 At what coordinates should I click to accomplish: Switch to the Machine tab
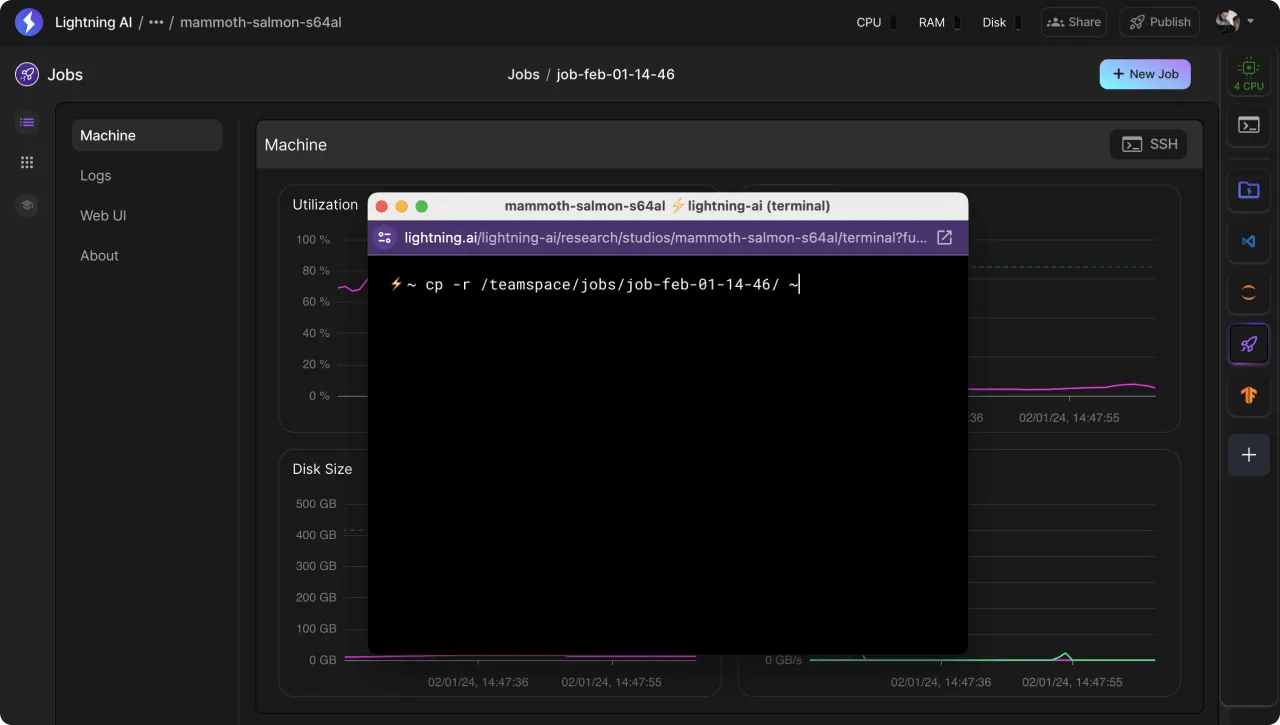147,135
